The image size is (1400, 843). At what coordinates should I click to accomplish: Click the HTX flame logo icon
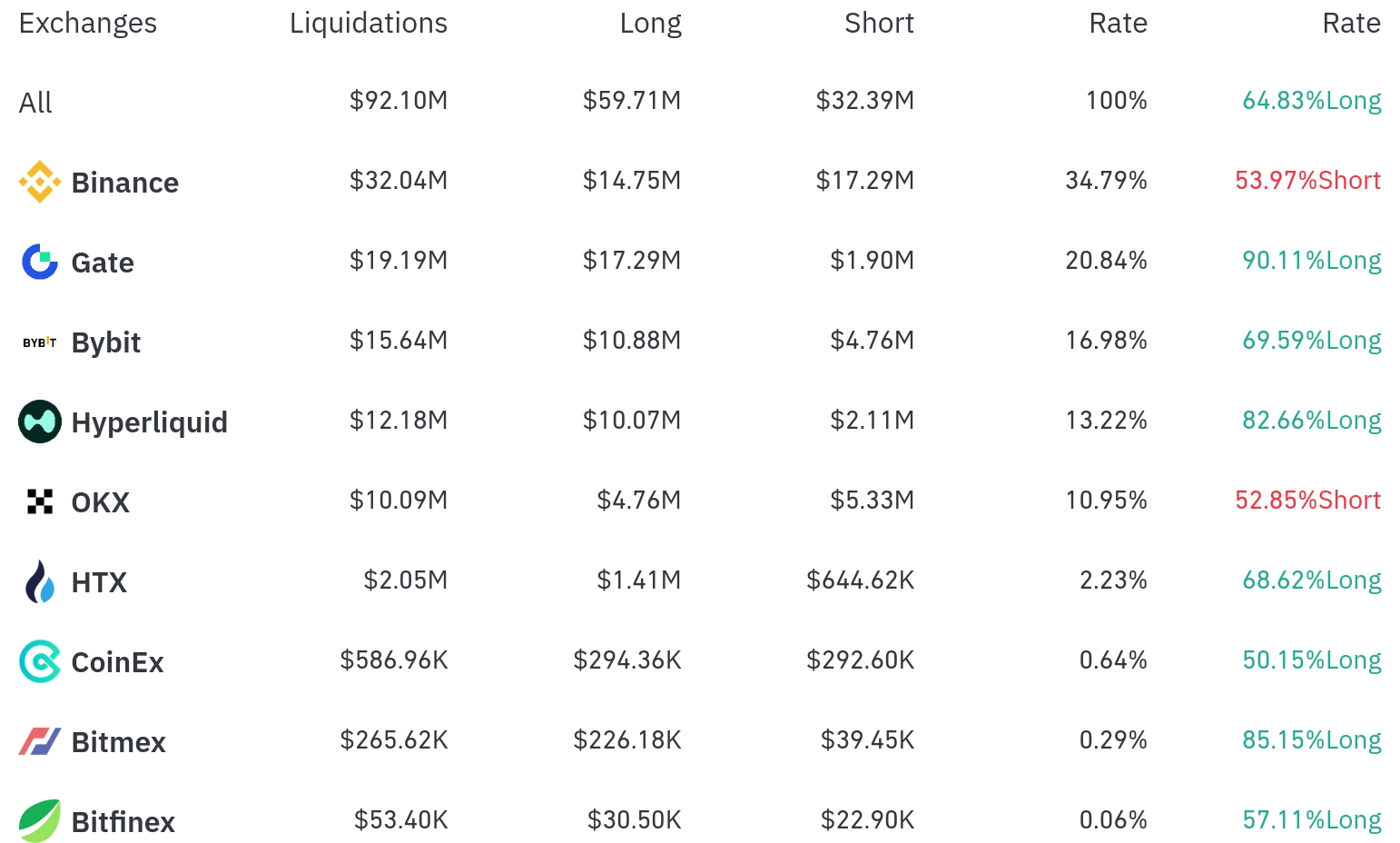coord(40,581)
